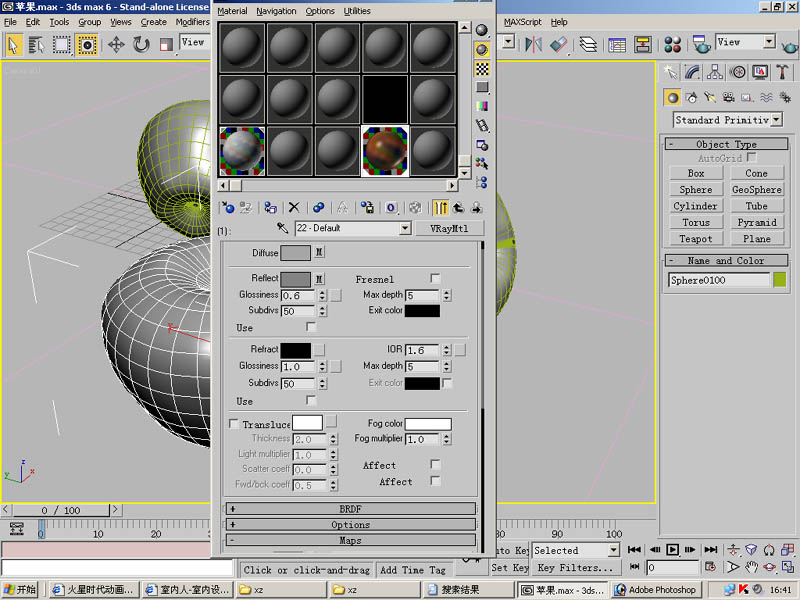Click the Key Filters button

click(x=574, y=567)
